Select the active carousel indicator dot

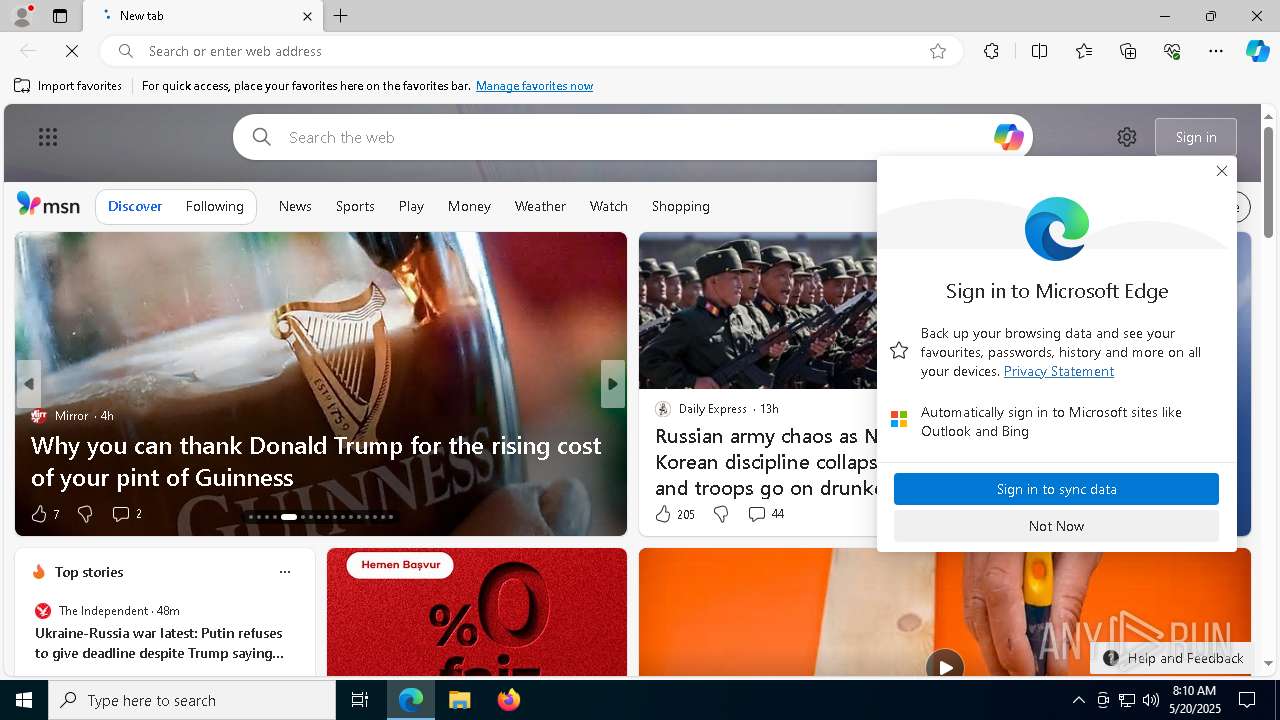tap(289, 517)
